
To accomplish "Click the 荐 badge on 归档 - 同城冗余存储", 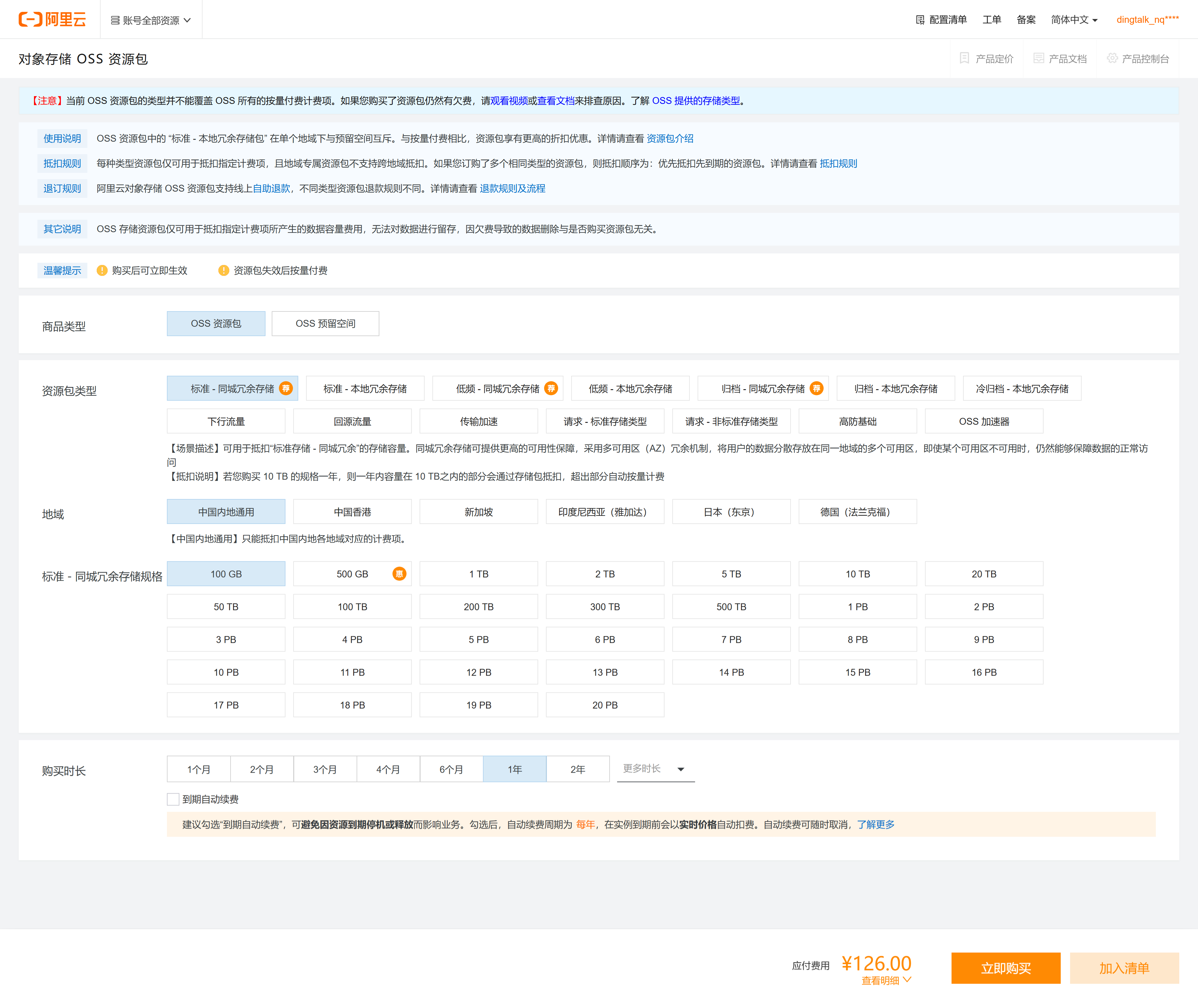I will (817, 389).
